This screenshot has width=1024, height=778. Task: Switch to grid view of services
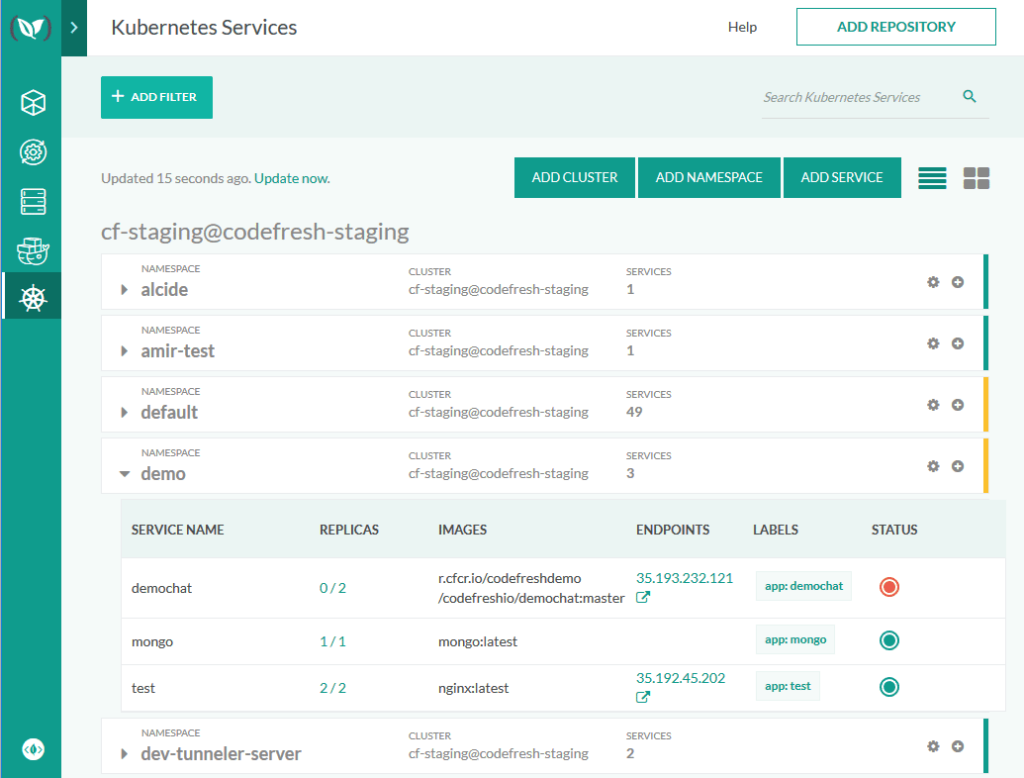point(975,177)
